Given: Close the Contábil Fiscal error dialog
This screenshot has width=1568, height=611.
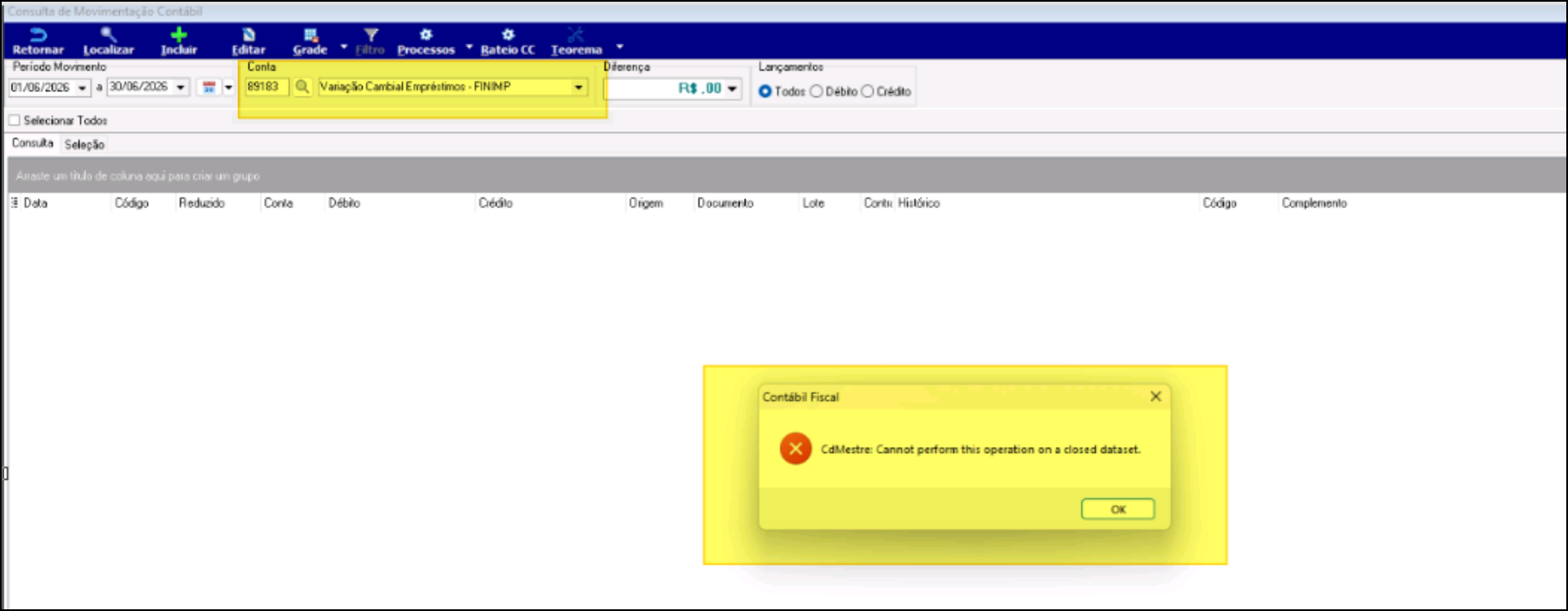Looking at the screenshot, I should click(x=1156, y=396).
